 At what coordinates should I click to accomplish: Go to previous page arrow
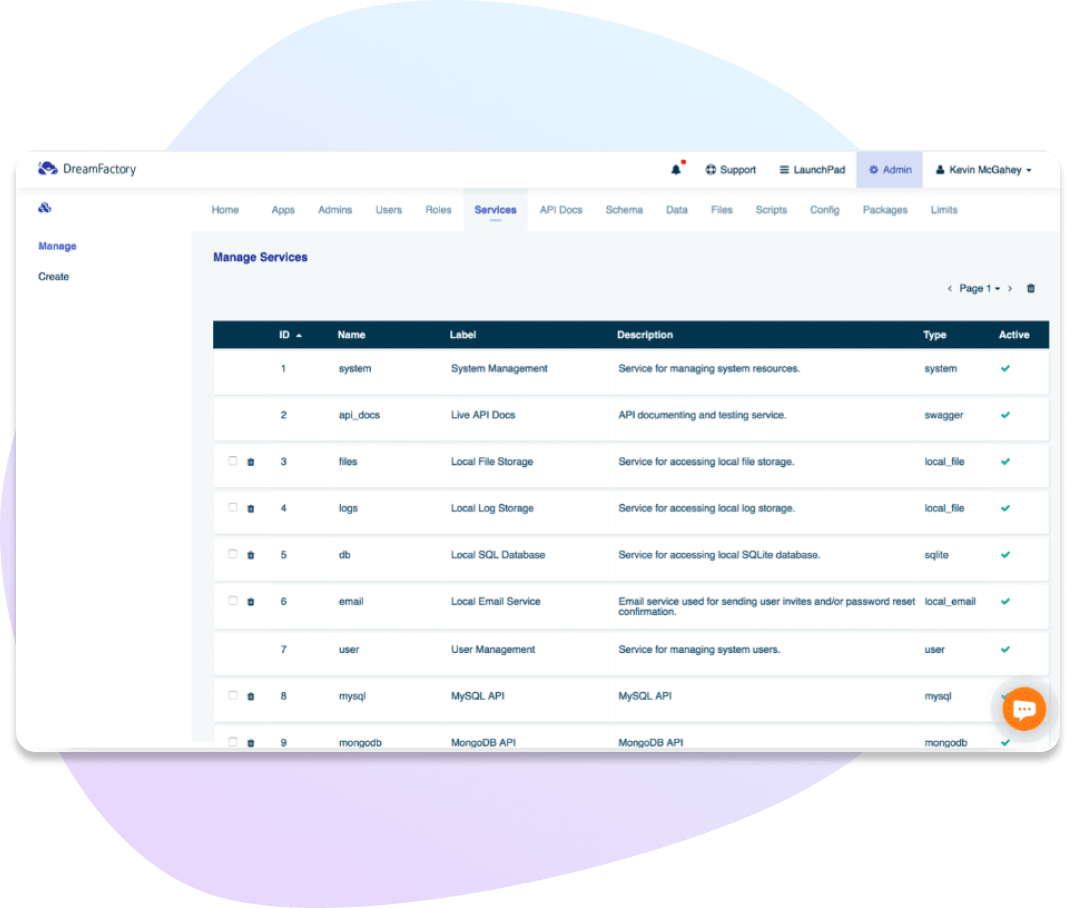point(949,288)
